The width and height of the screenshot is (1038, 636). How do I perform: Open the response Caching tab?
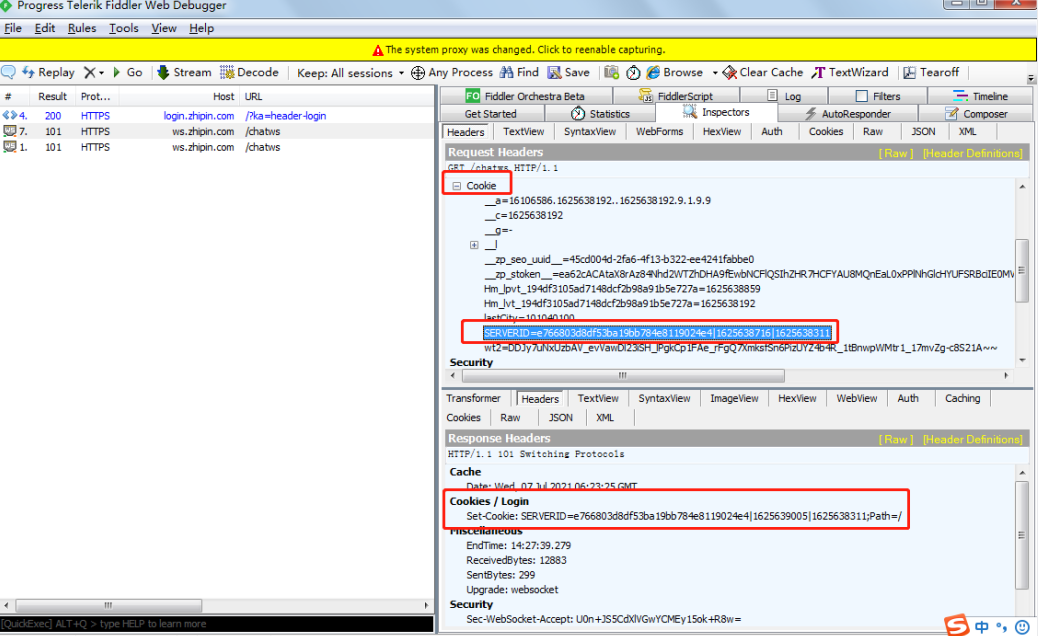[x=963, y=398]
